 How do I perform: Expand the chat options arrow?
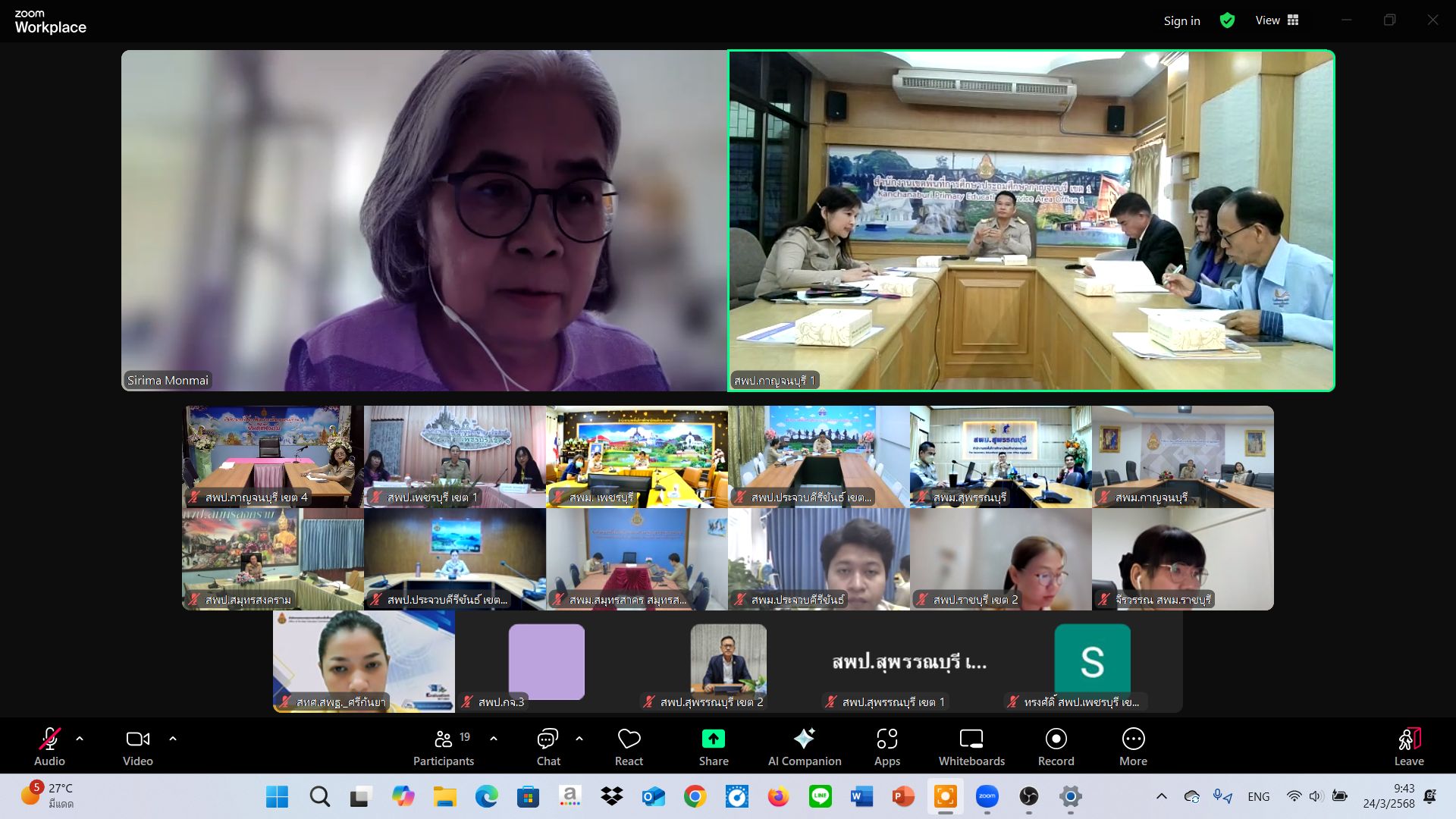point(579,739)
